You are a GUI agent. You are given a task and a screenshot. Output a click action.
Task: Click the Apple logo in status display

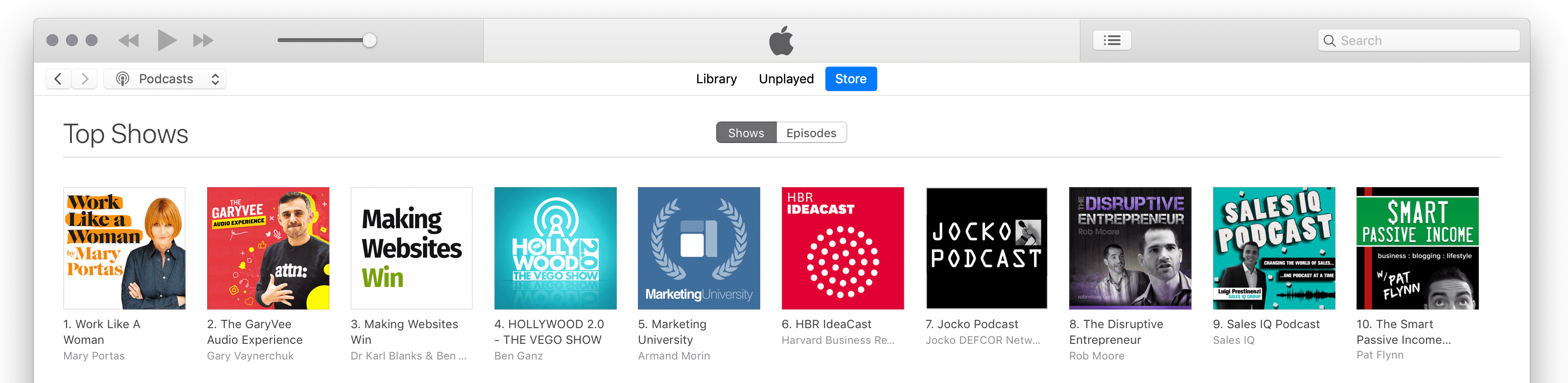click(x=782, y=40)
